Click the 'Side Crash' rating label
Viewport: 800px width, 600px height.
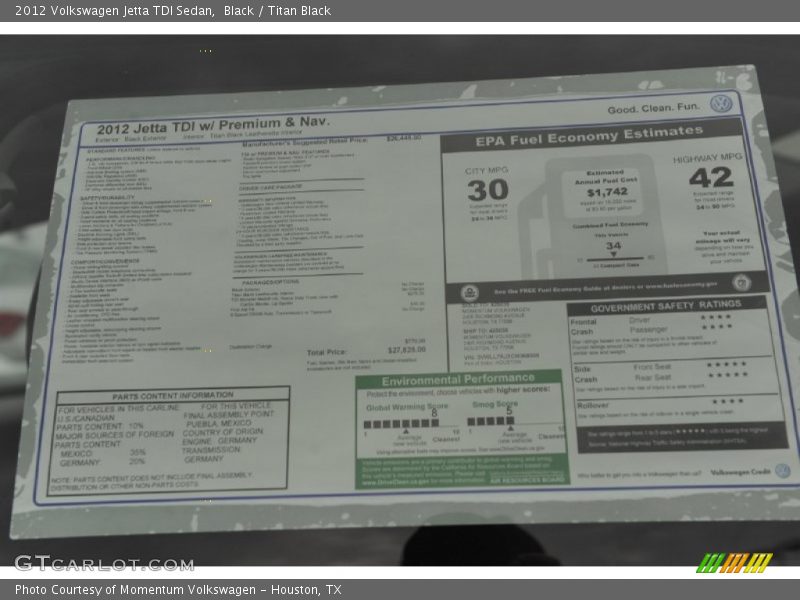click(x=585, y=374)
